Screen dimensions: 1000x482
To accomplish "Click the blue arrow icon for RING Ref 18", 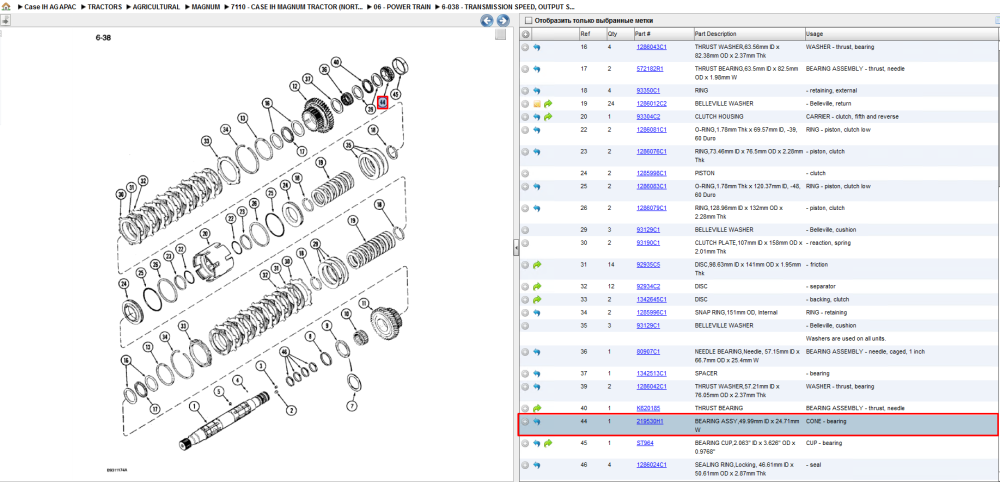I will coord(537,91).
